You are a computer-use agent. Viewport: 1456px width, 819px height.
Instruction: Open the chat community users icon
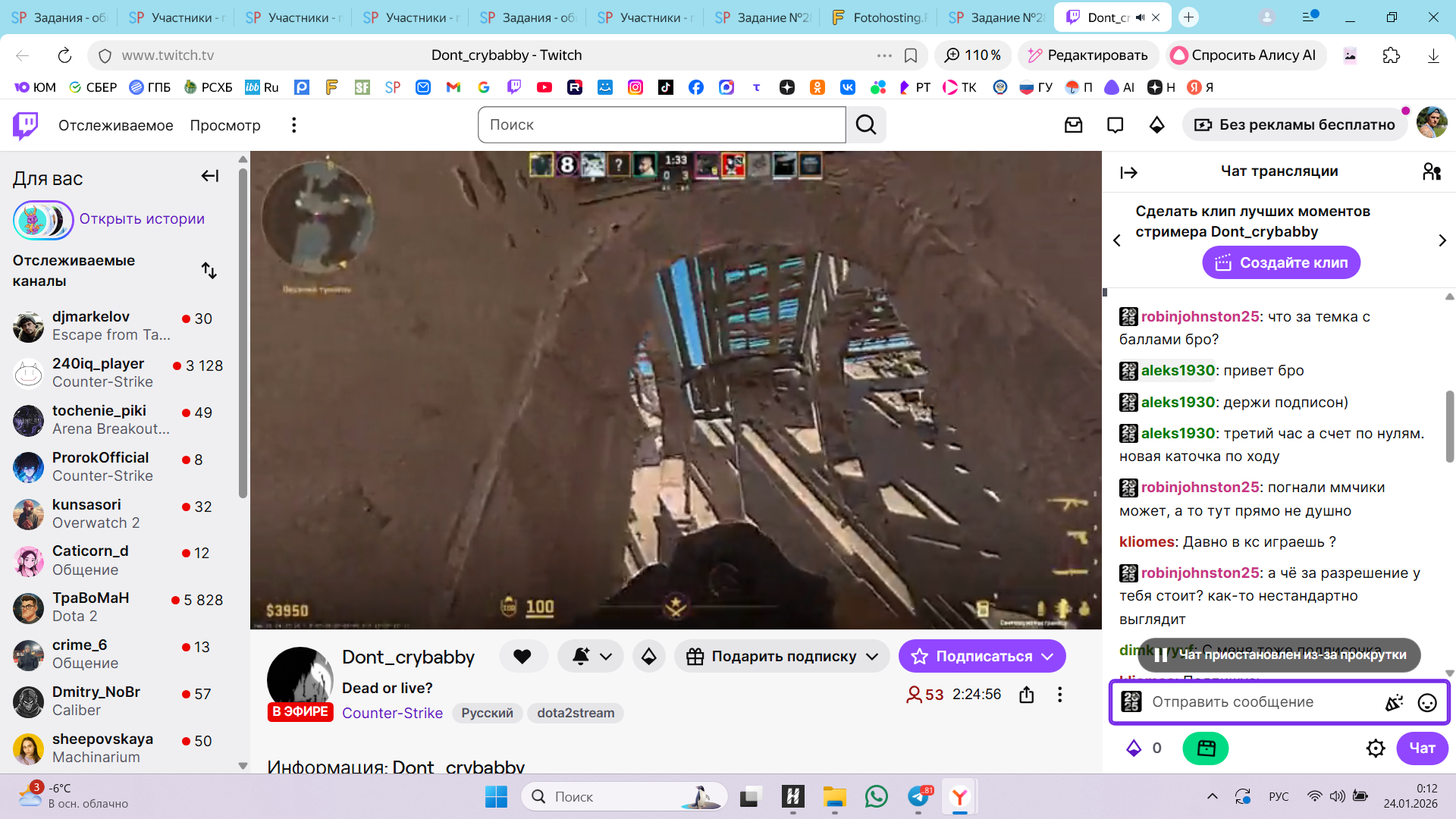click(1431, 172)
